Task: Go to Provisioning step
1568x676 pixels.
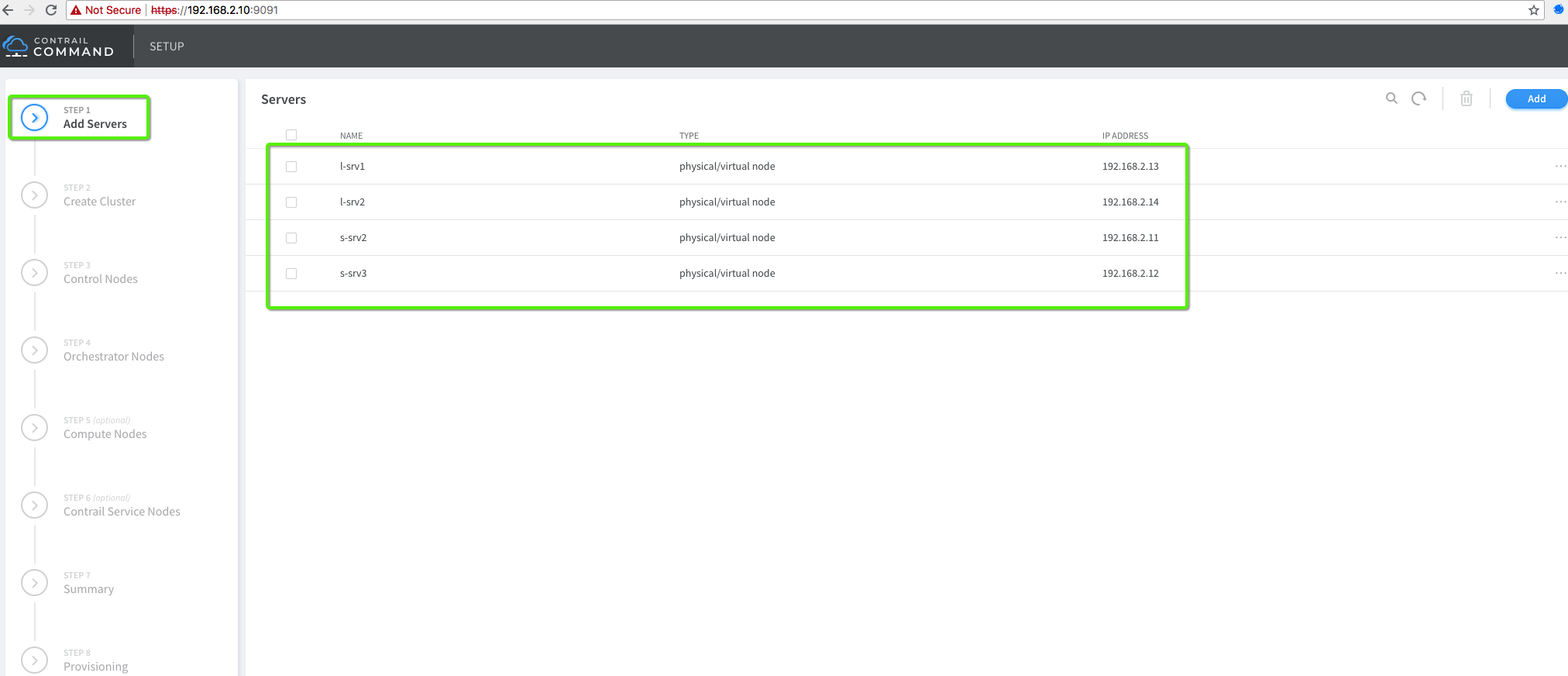Action: [95, 667]
